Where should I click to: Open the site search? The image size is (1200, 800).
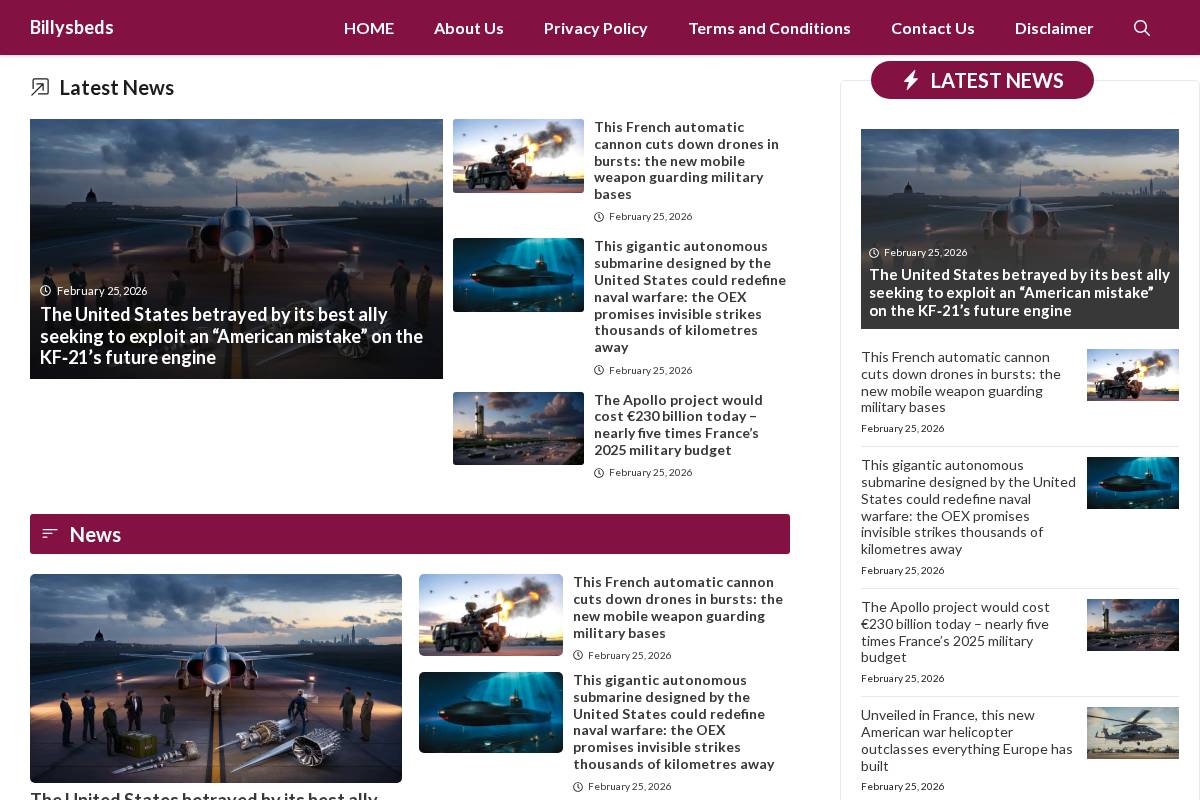[x=1142, y=28]
